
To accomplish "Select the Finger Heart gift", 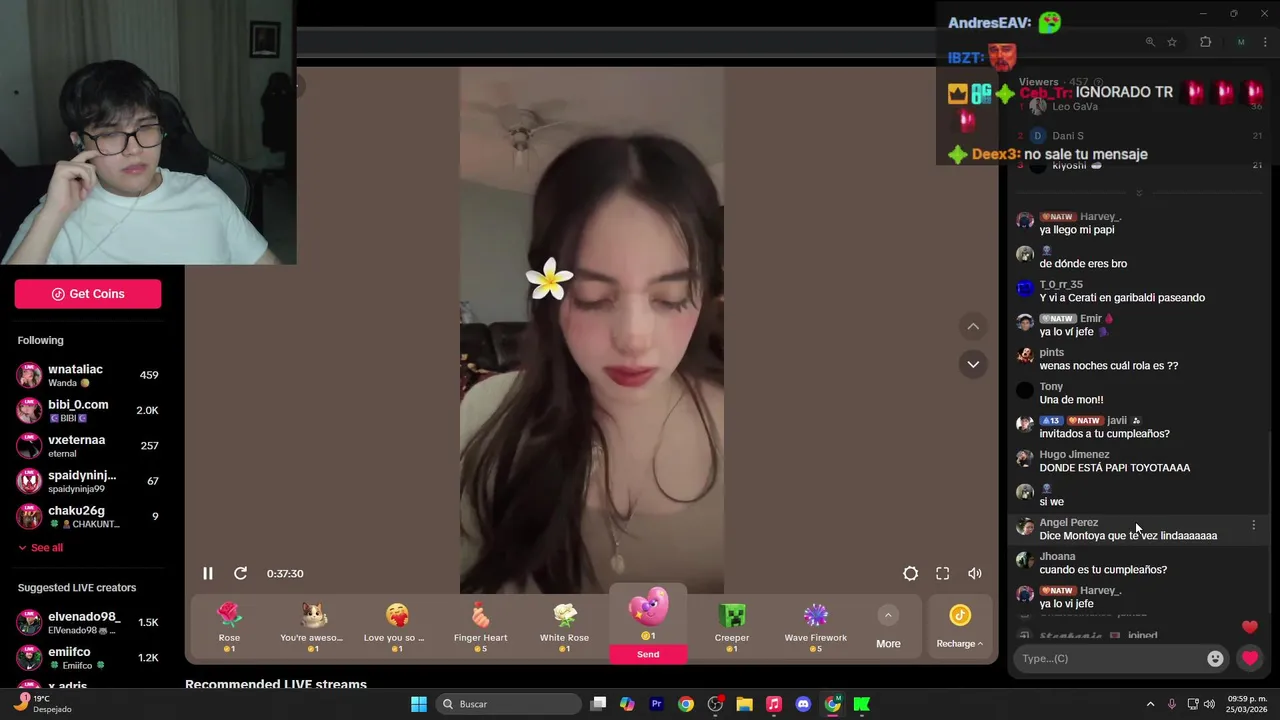I will (x=480, y=627).
